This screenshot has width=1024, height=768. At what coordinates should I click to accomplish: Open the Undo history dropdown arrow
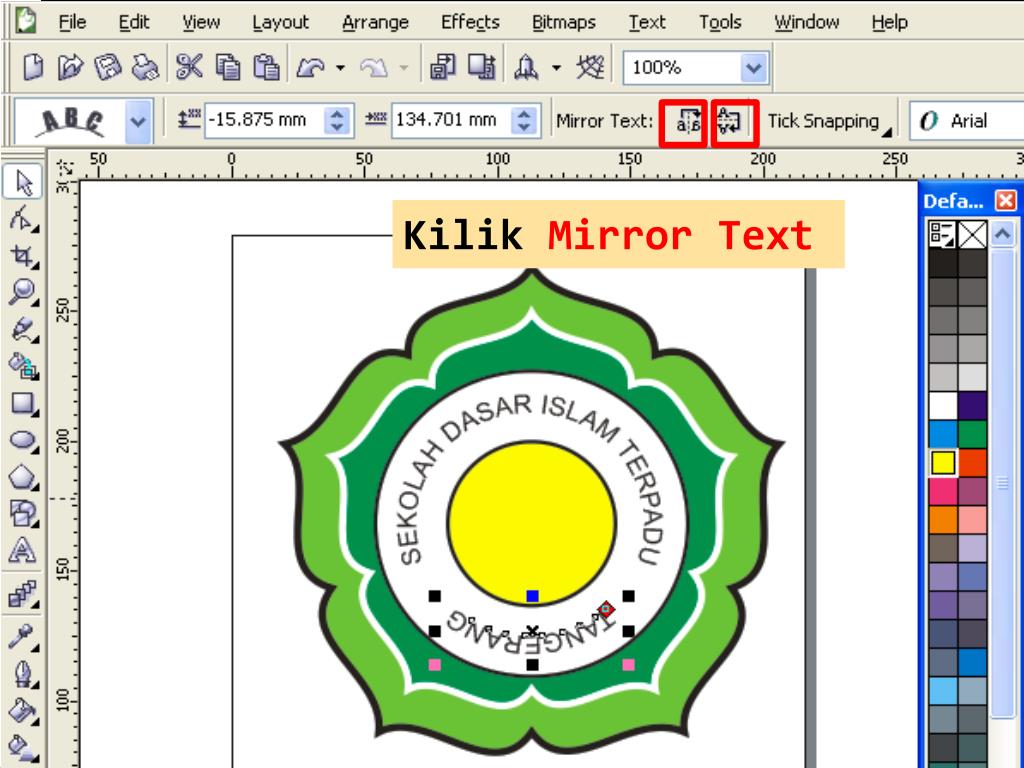coord(340,67)
